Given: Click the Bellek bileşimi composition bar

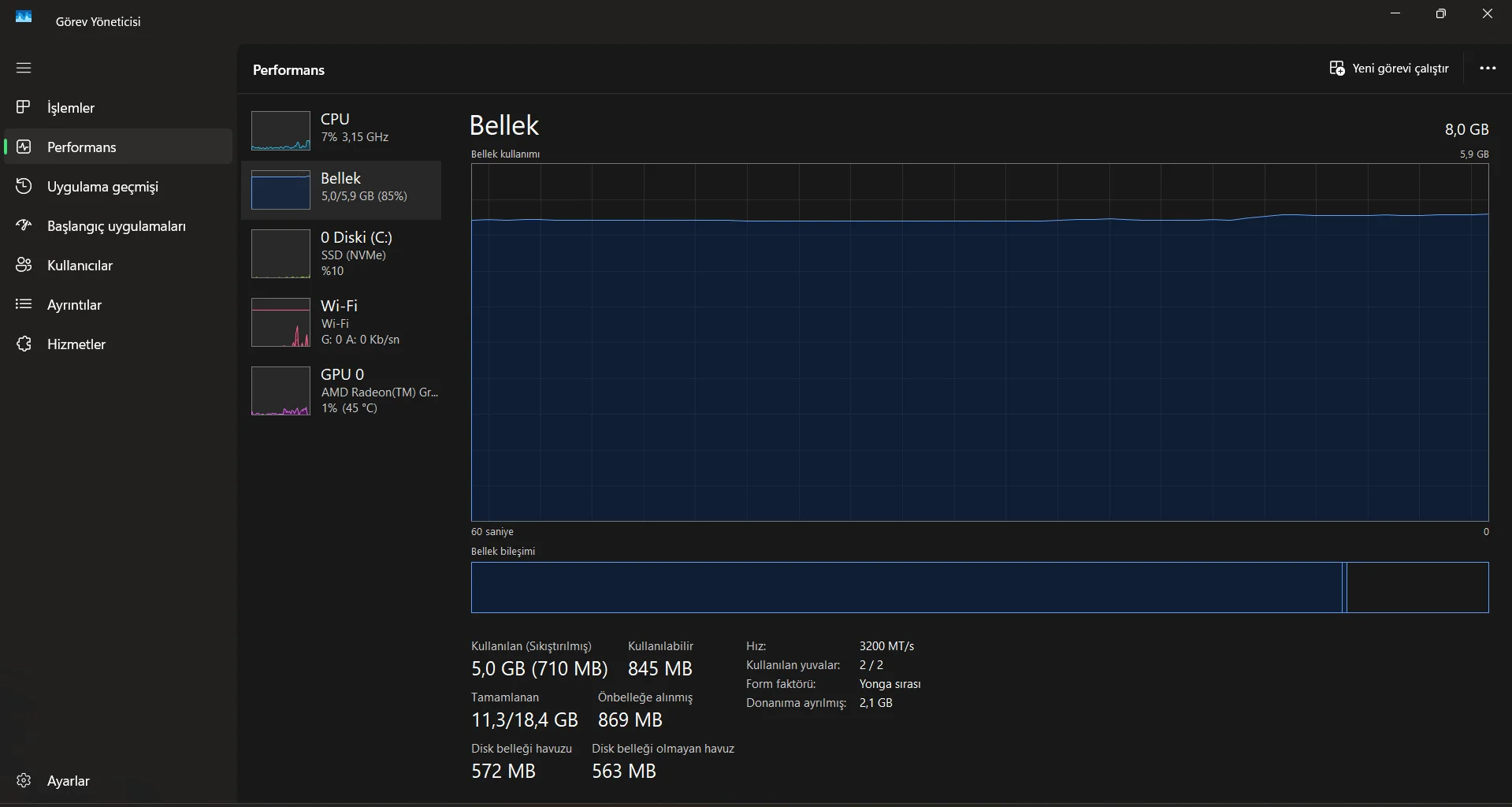Looking at the screenshot, I should (979, 587).
